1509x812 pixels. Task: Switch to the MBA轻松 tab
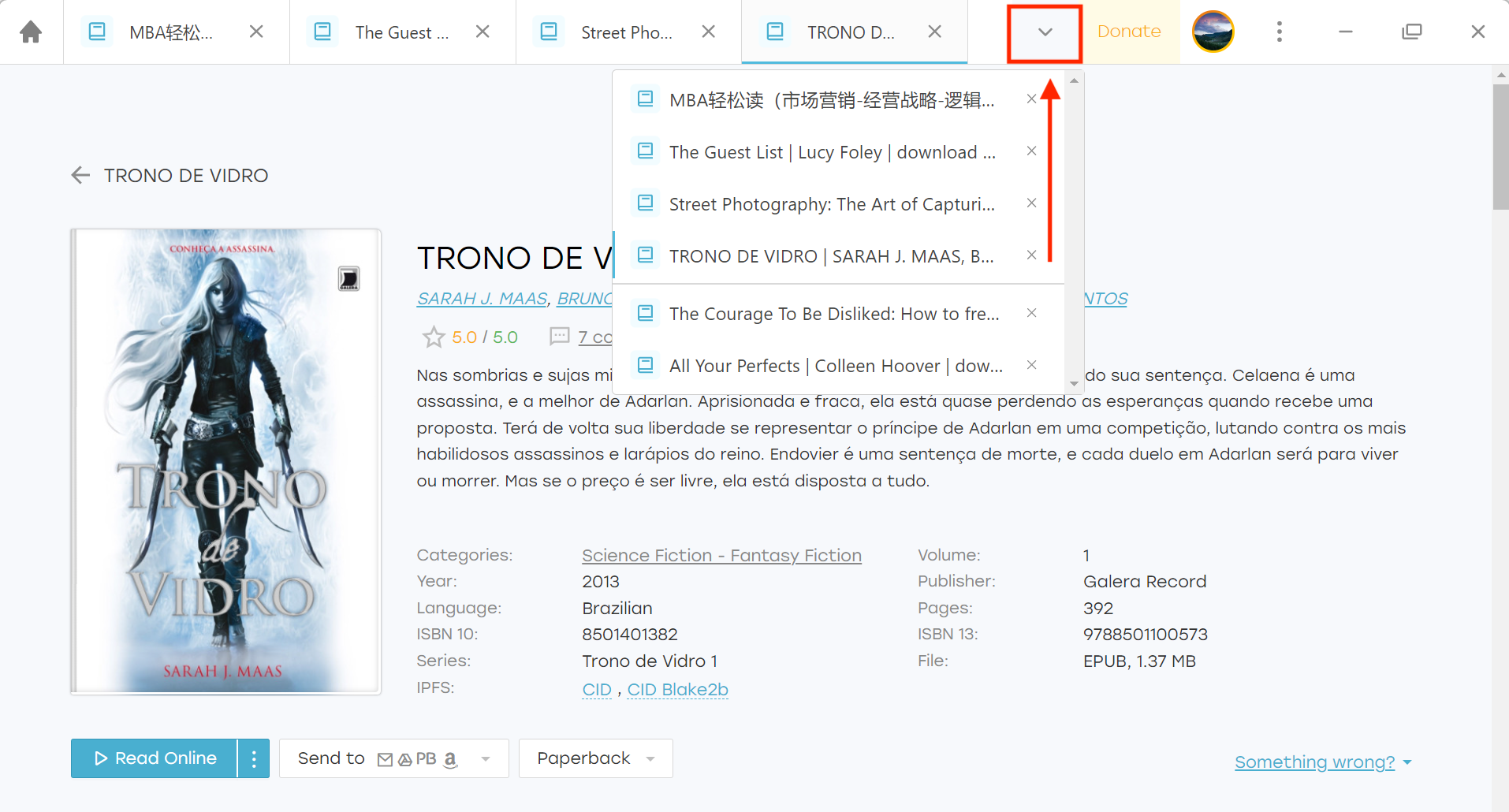[x=176, y=32]
